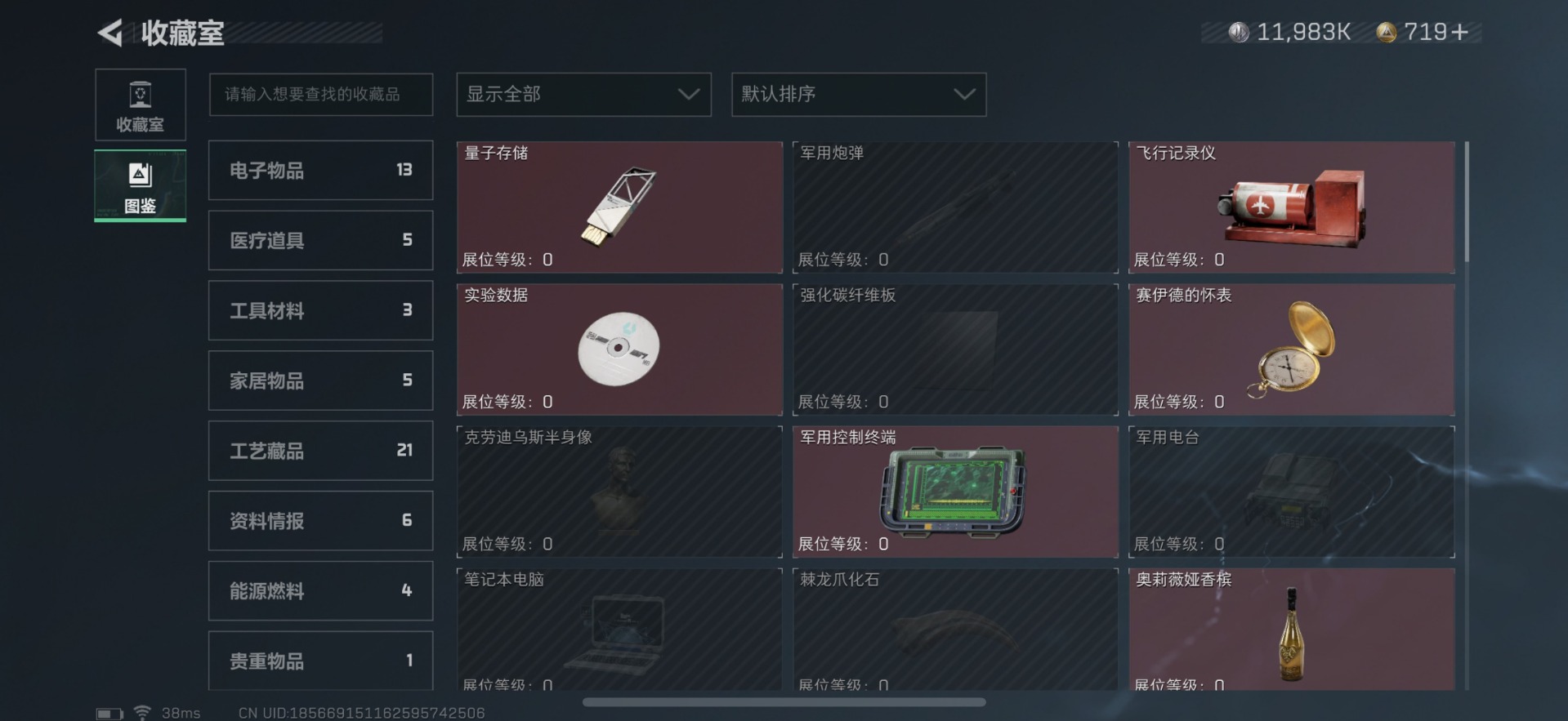Open the 医疗道具 category
The height and width of the screenshot is (721, 1568).
pos(320,240)
